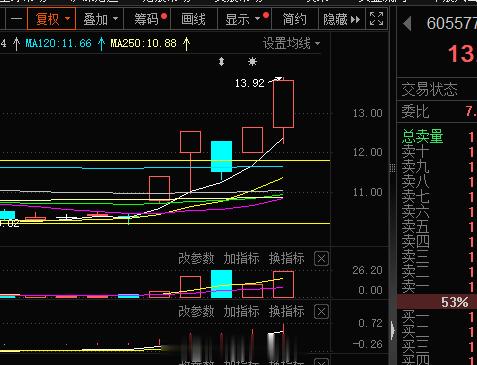Screen dimensions: 477x365
Task: Open the 复权 dropdown
Action: click(52, 19)
